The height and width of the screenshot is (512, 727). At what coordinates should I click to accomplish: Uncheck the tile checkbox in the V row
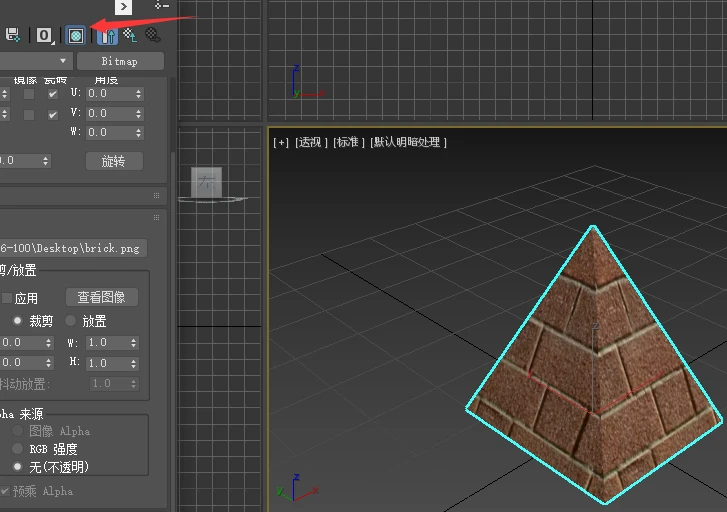click(53, 115)
